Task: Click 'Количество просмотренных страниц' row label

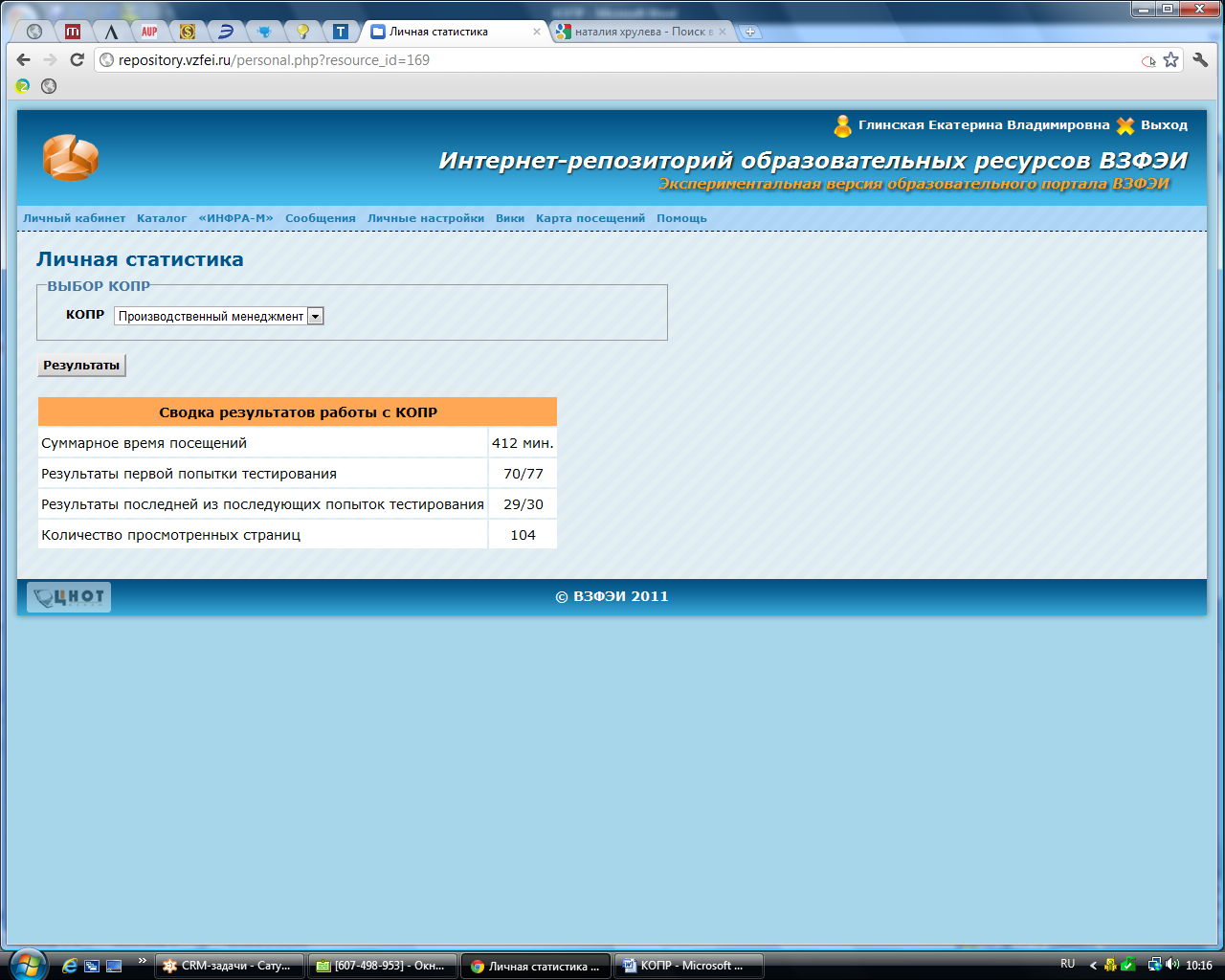Action: point(170,535)
